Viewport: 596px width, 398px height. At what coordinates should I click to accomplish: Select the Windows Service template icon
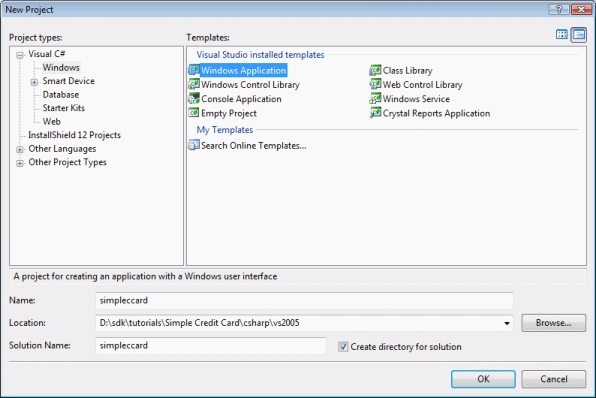[376, 99]
